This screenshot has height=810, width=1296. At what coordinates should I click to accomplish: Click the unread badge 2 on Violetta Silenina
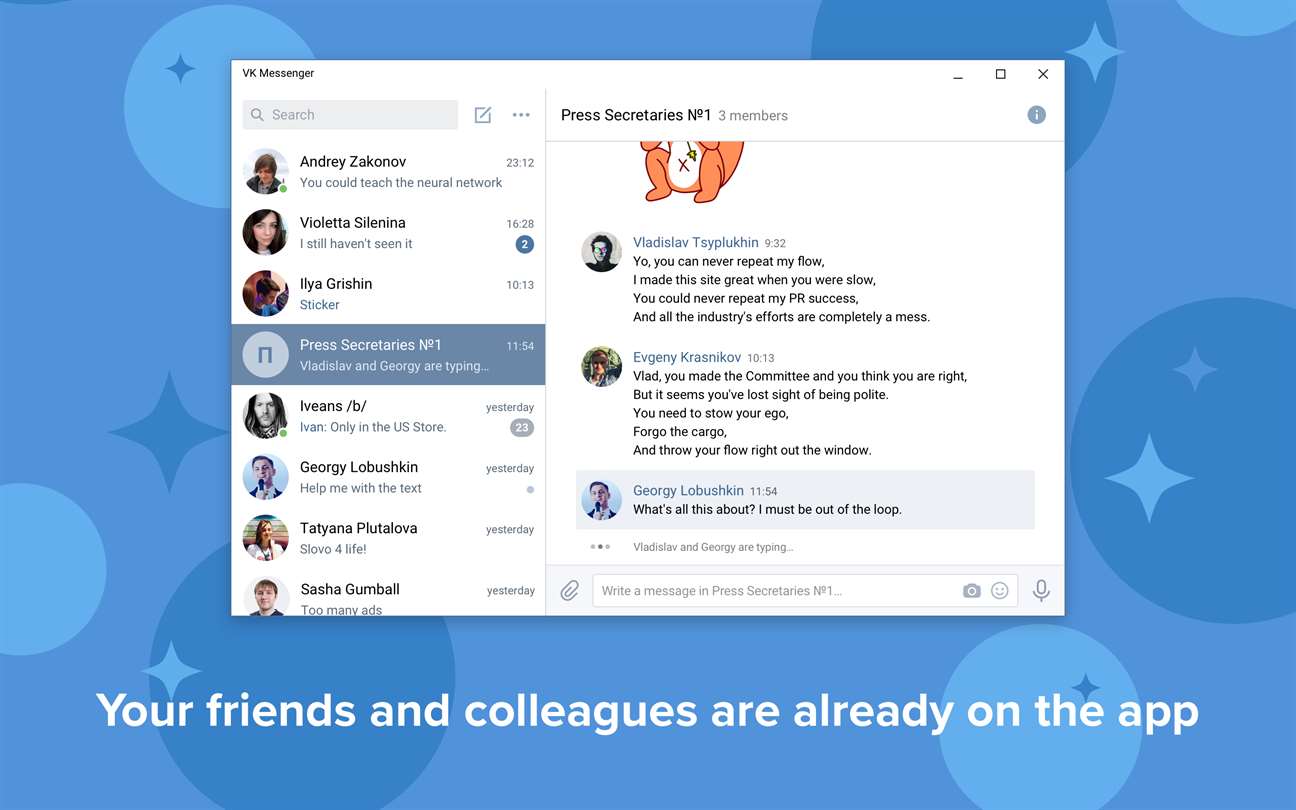pos(525,244)
